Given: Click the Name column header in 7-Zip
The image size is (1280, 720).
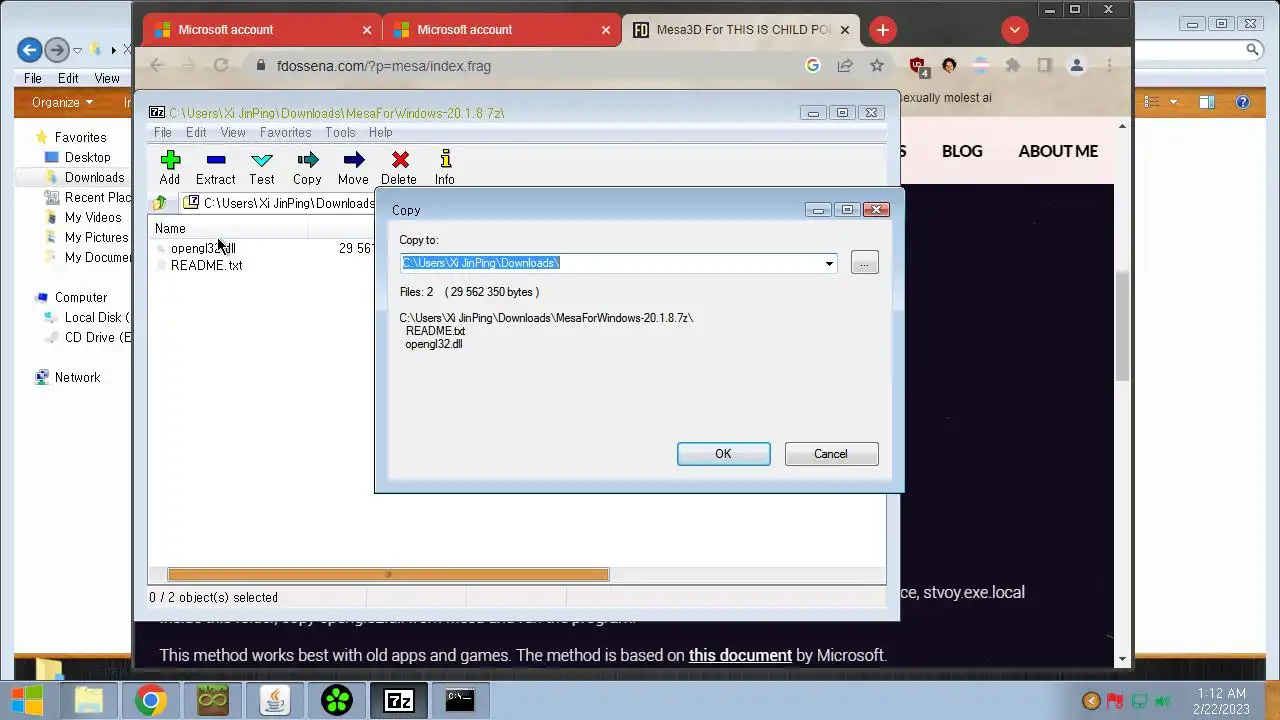Looking at the screenshot, I should (229, 229).
